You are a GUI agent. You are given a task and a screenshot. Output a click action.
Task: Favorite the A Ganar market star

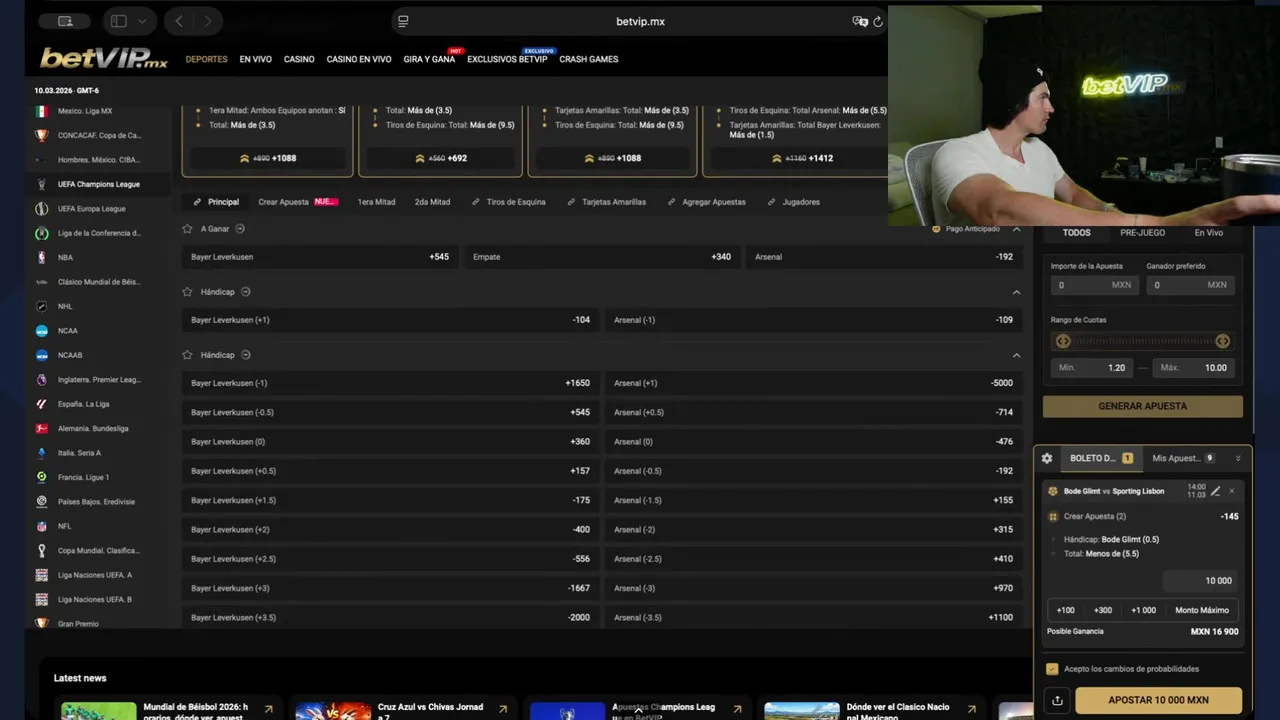187,229
